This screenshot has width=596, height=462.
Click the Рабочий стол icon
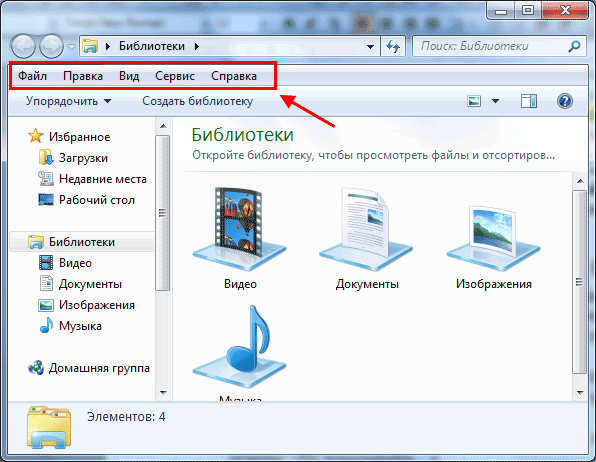click(46, 200)
